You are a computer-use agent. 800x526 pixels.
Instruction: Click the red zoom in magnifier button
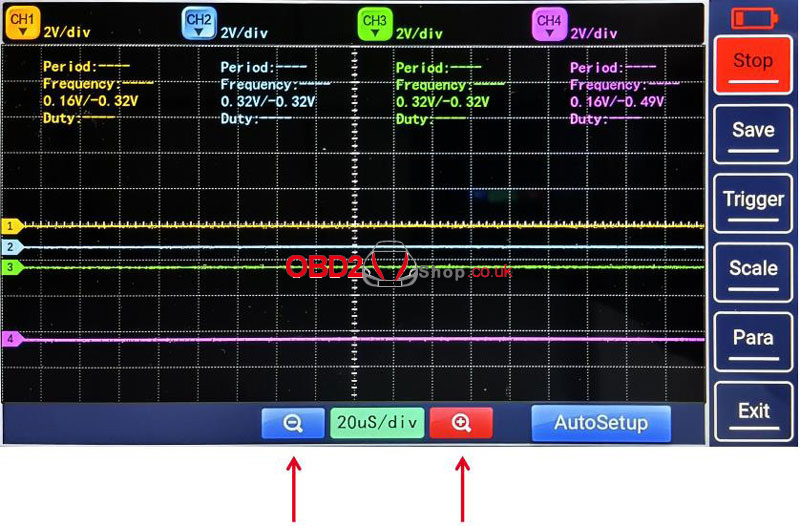pos(461,423)
